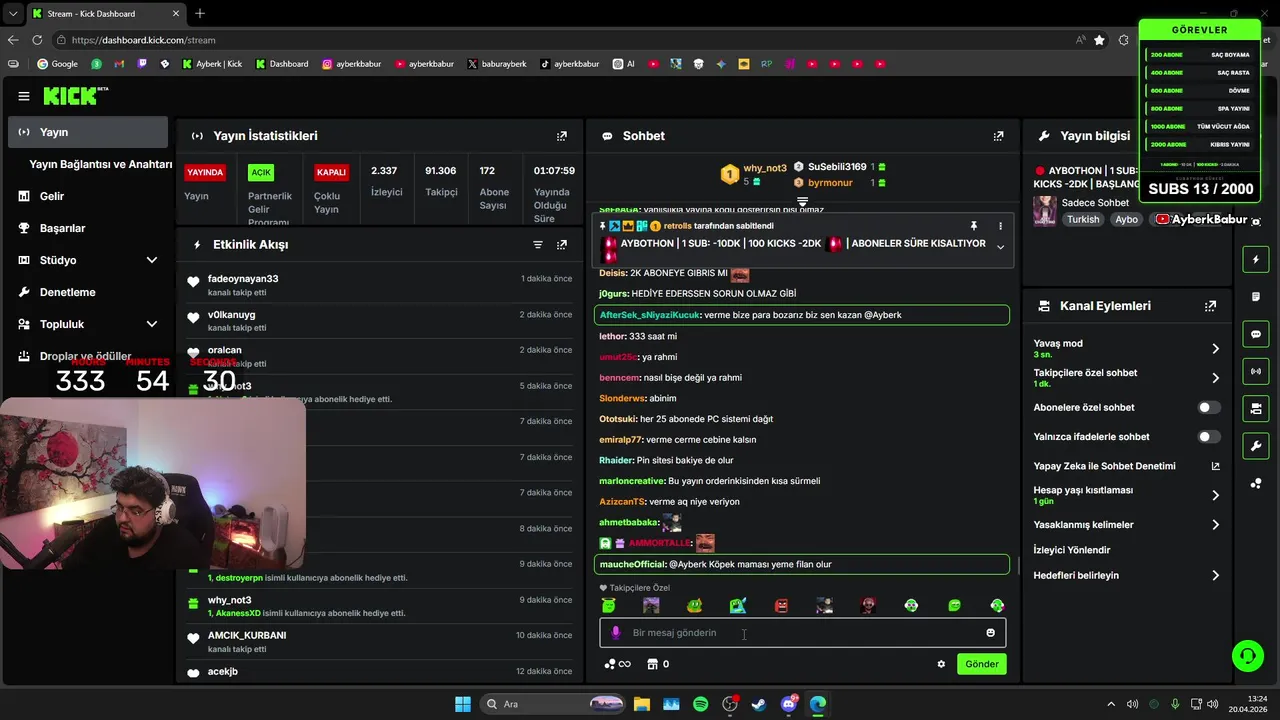Image resolution: width=1280 pixels, height=720 pixels.
Task: Expand the Topluluk sidebar section
Action: click(152, 324)
